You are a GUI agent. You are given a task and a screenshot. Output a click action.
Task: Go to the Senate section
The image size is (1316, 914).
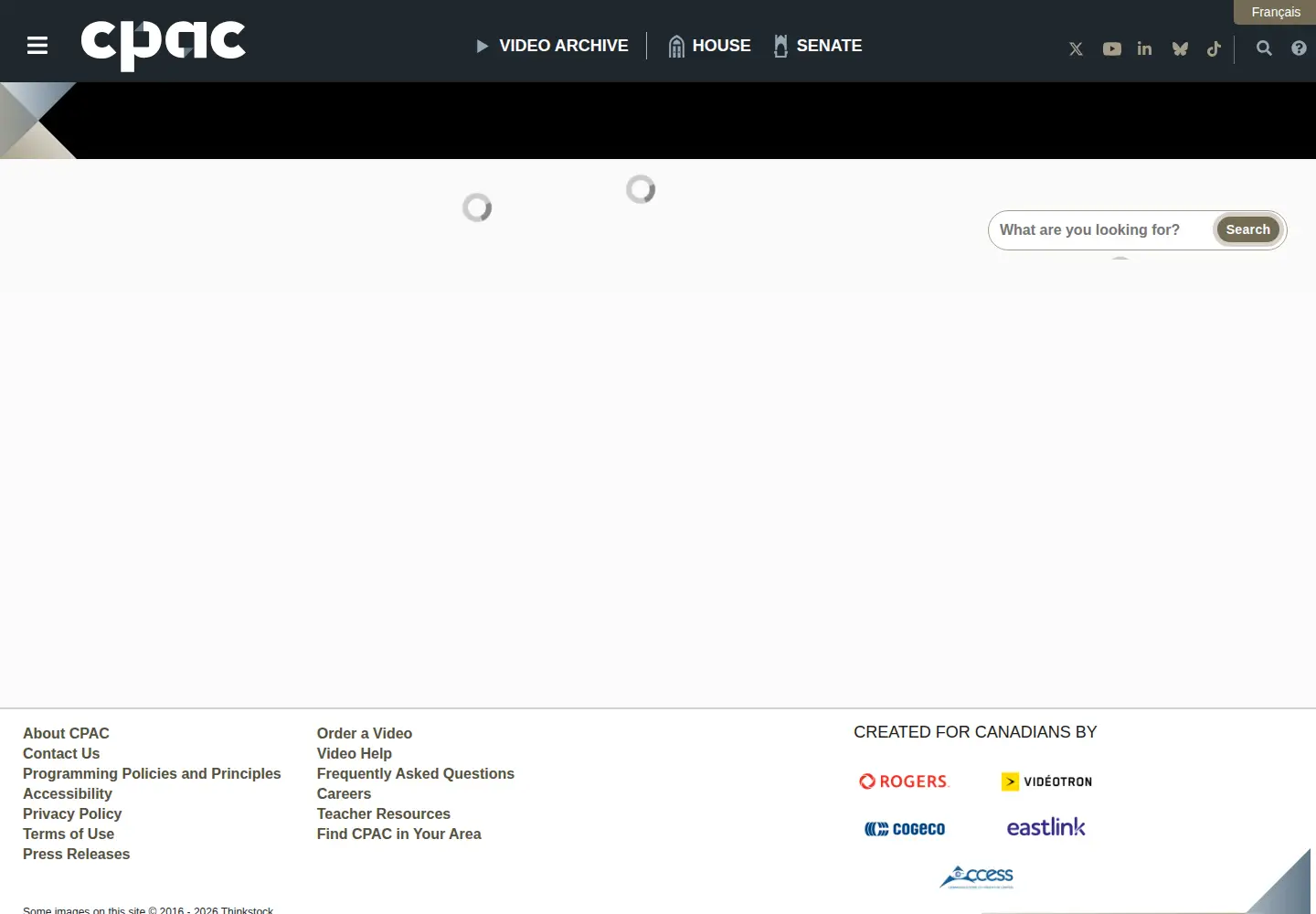pos(818,46)
